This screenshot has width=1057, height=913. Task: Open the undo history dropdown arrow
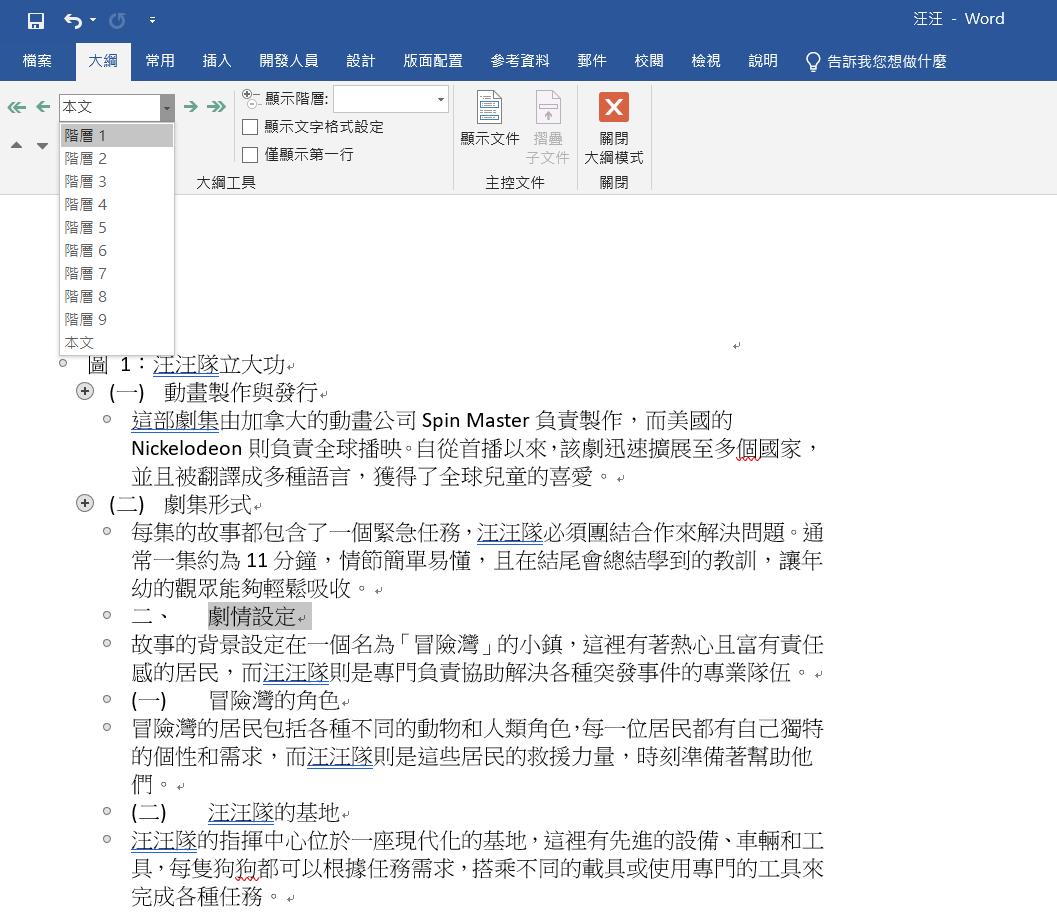click(93, 20)
